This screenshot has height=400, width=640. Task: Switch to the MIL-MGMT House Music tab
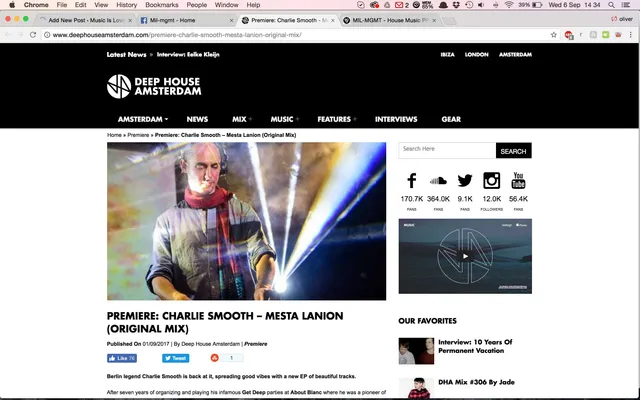click(390, 20)
